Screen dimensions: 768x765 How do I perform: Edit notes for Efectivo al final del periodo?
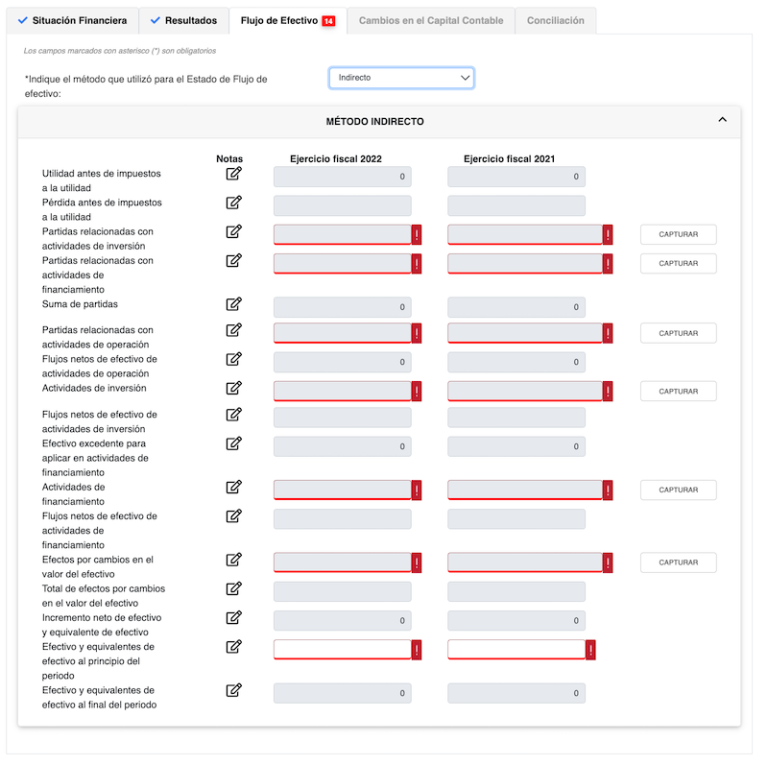[234, 690]
